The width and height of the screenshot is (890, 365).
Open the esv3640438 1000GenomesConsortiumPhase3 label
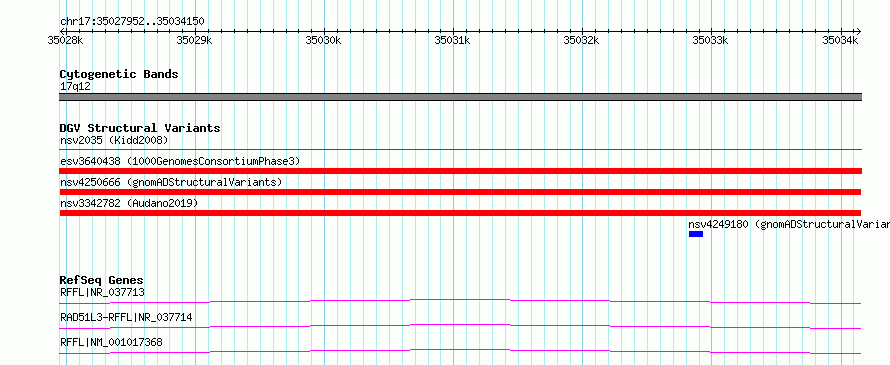[180, 161]
